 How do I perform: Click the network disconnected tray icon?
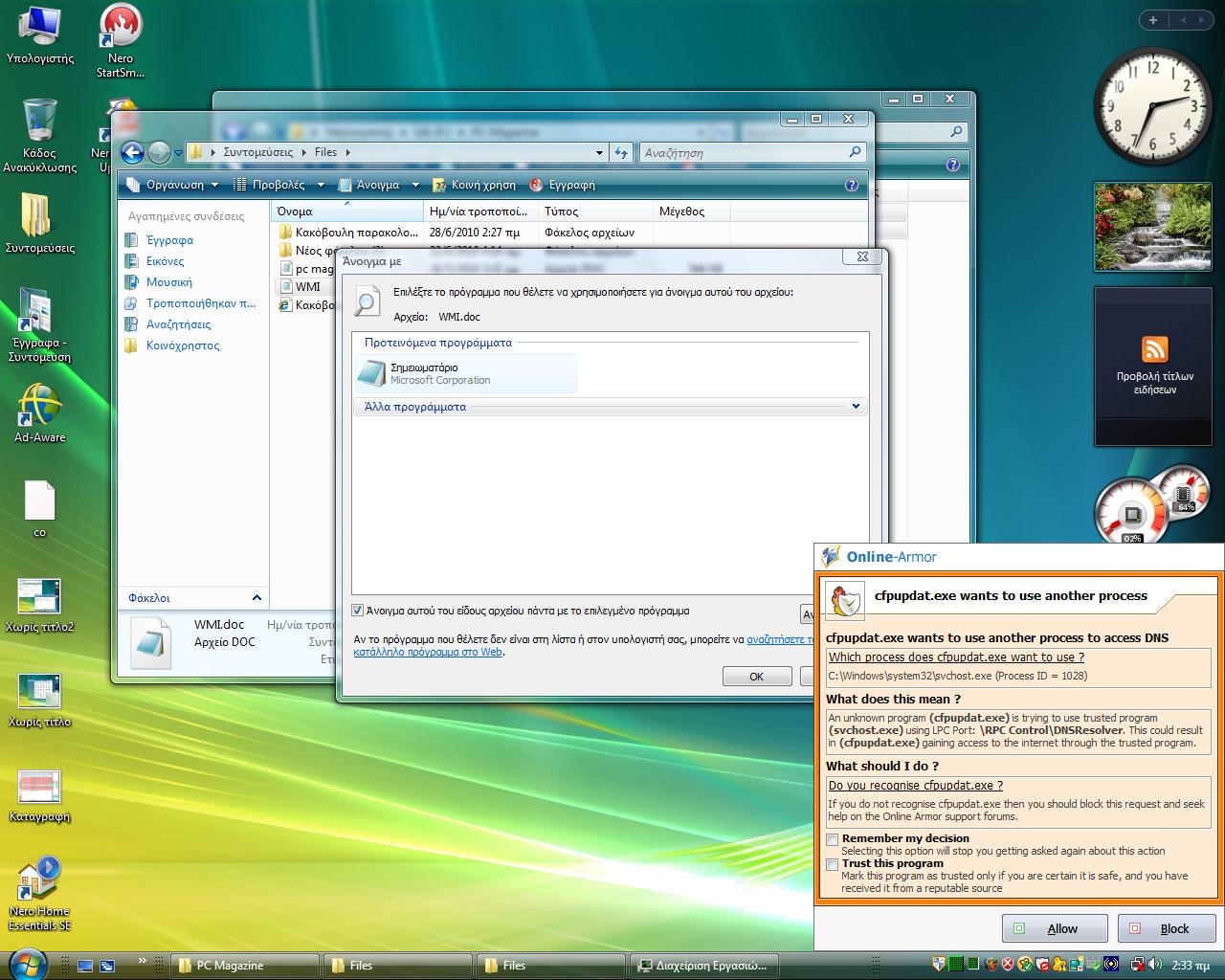tap(1139, 965)
